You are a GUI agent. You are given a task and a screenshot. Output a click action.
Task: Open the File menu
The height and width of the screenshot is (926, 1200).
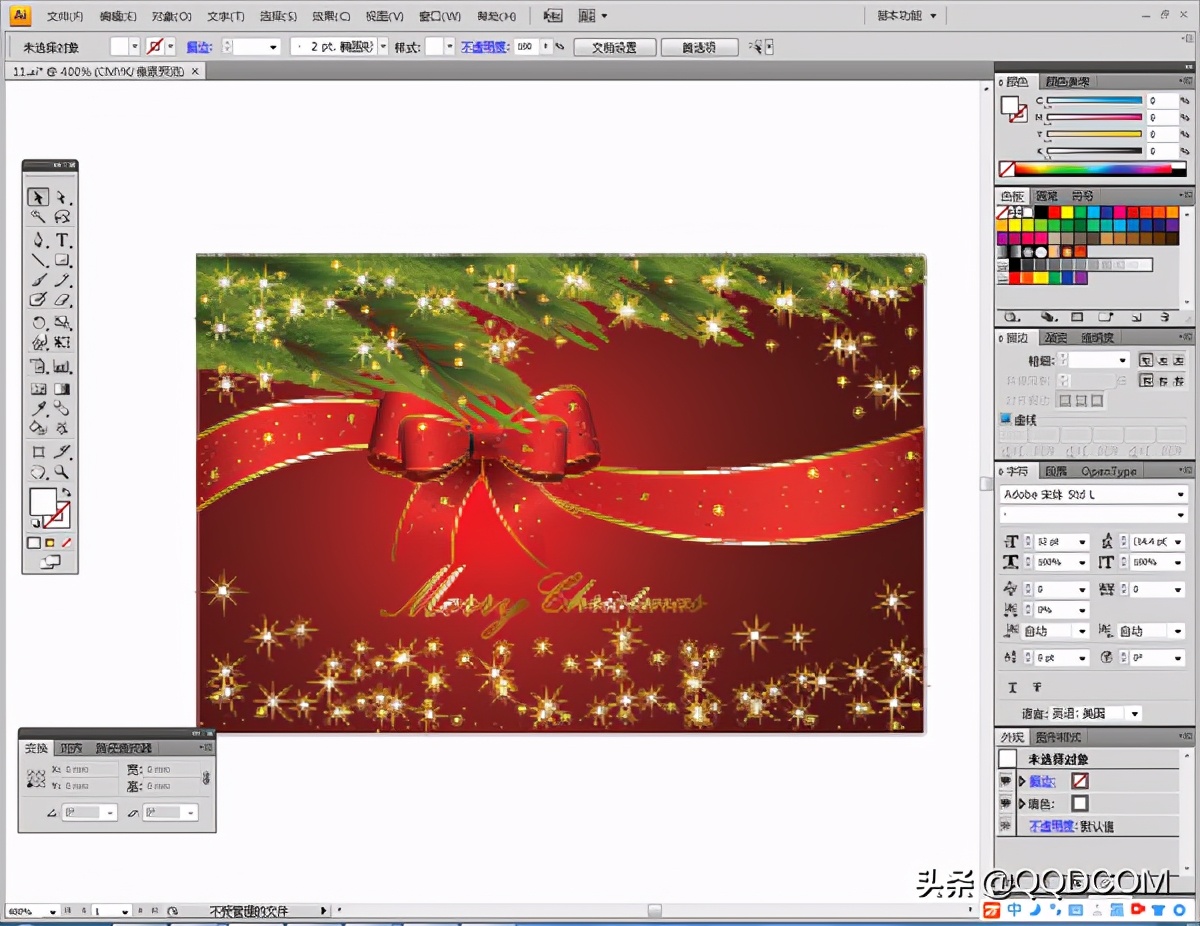[x=65, y=16]
